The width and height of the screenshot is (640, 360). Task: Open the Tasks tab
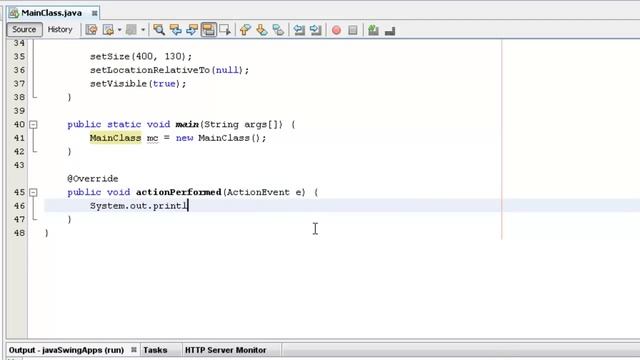(155, 350)
